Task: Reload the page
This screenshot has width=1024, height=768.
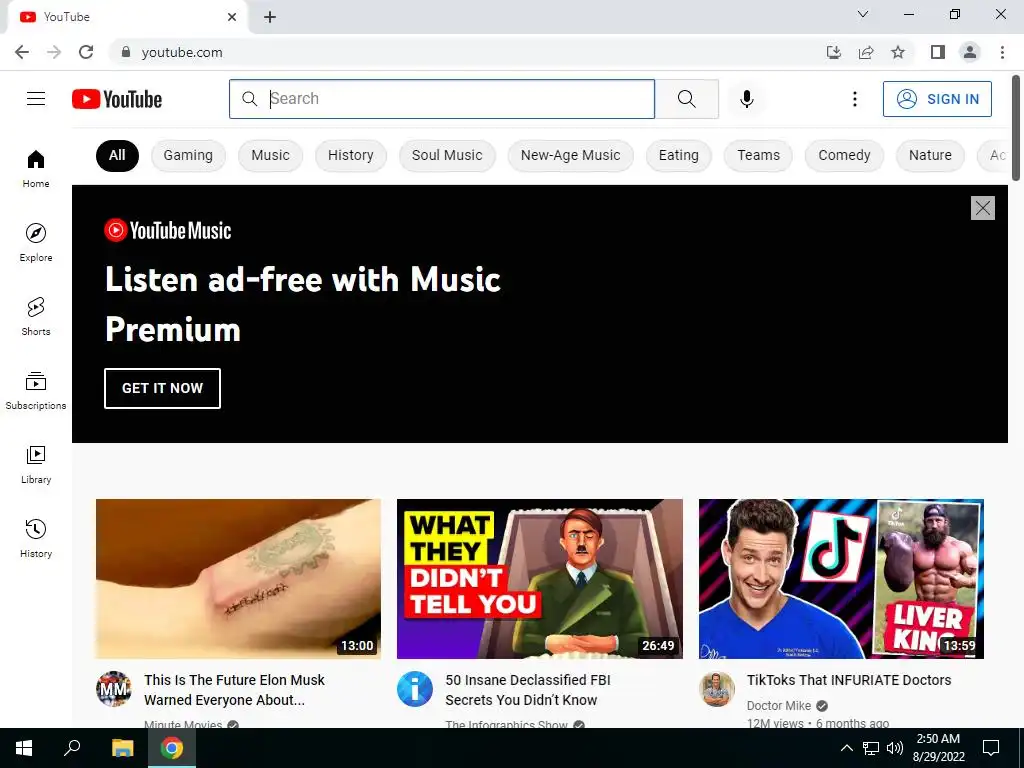Action: tap(86, 52)
